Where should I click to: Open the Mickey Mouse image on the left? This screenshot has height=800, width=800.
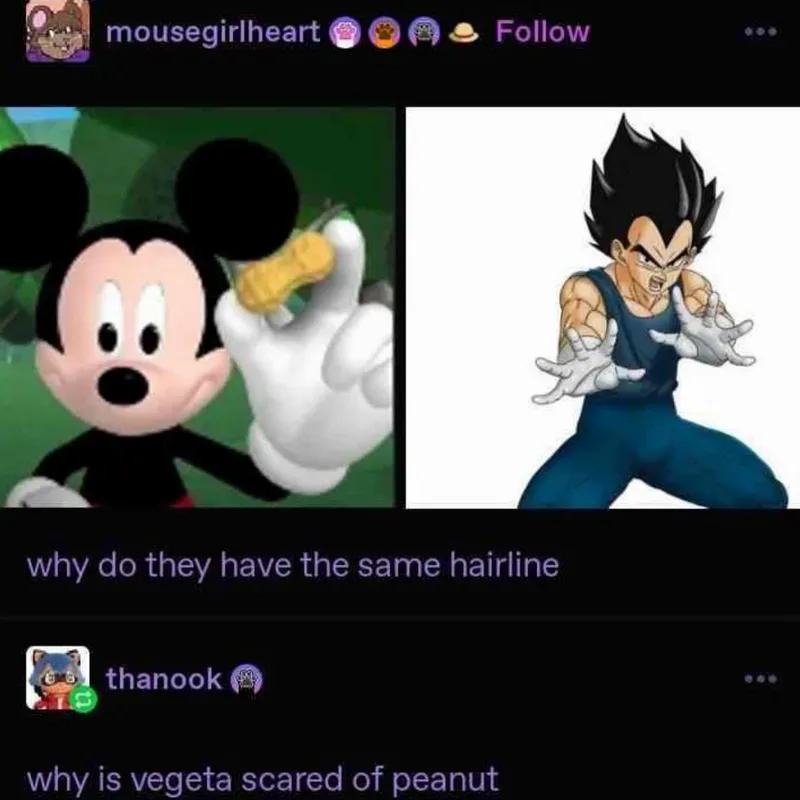197,308
